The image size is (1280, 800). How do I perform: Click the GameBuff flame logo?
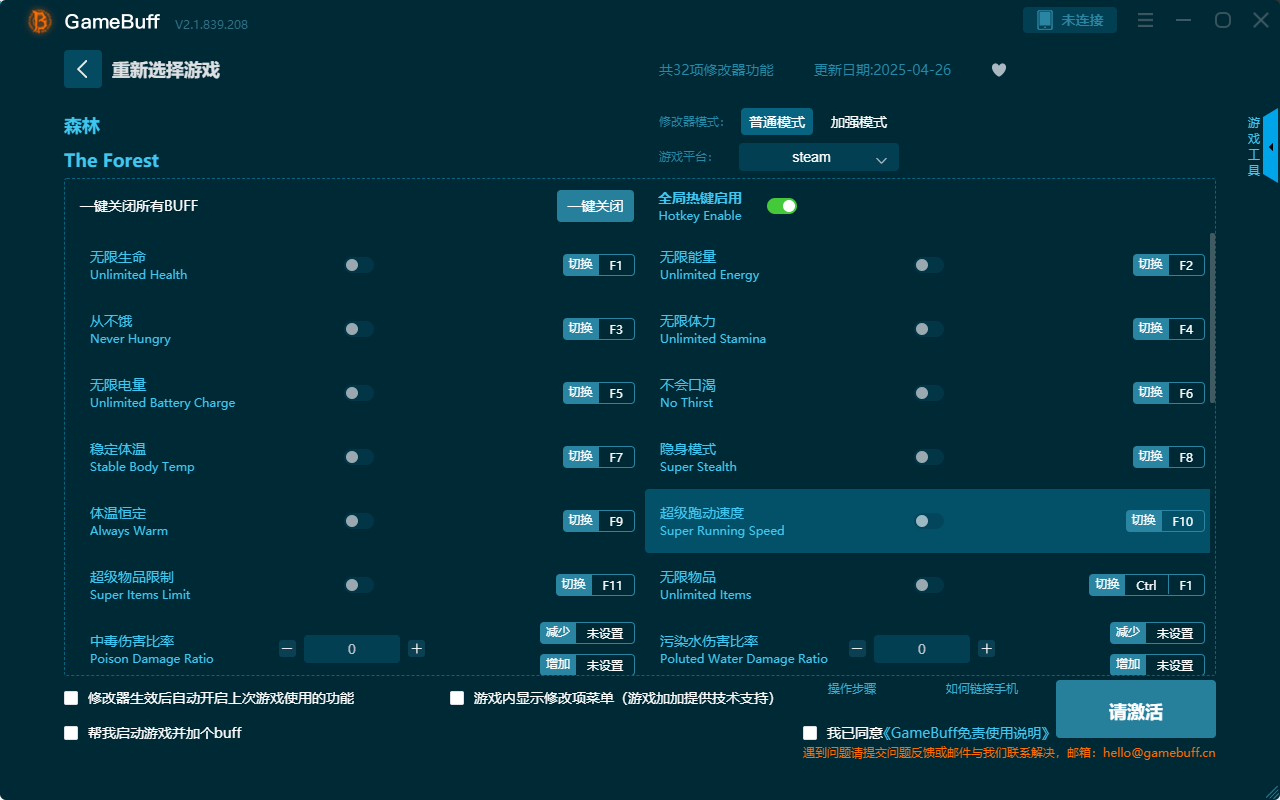(x=38, y=21)
